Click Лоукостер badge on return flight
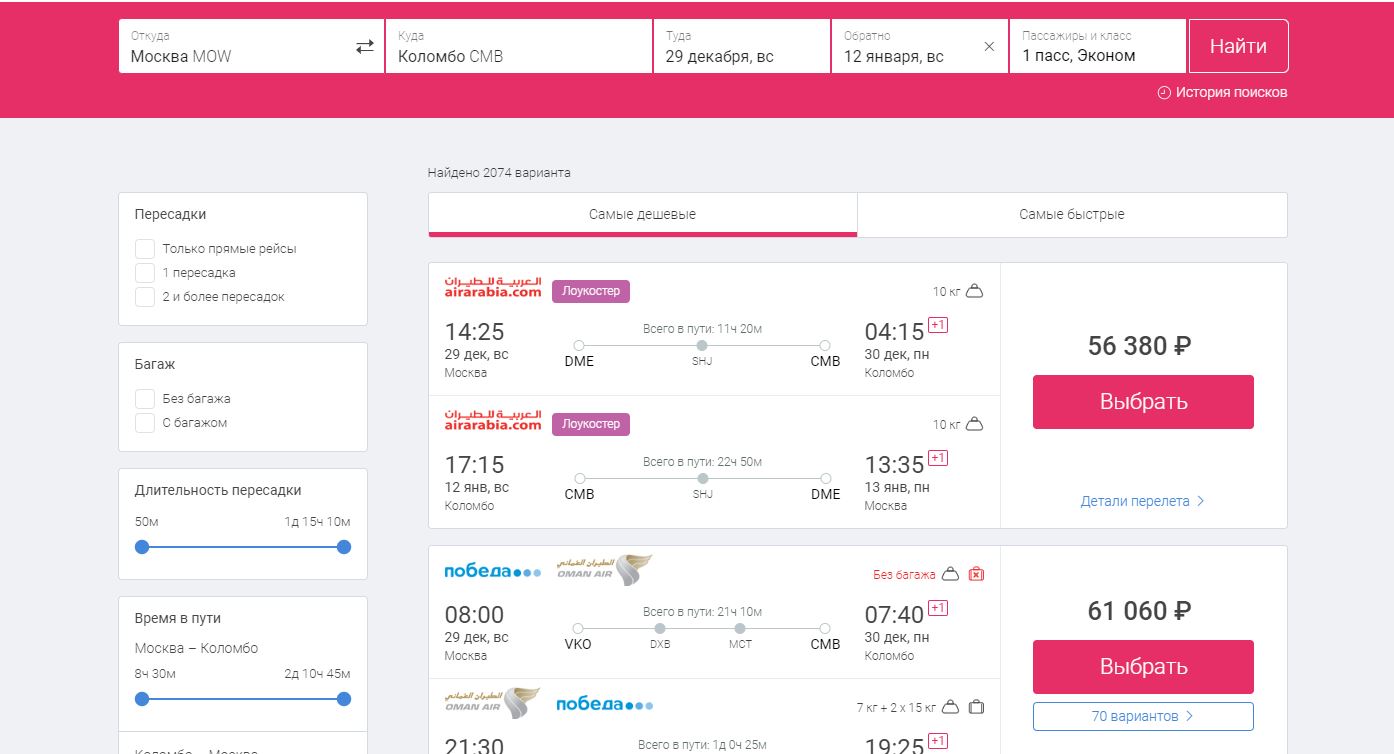This screenshot has height=754, width=1394. coord(591,424)
